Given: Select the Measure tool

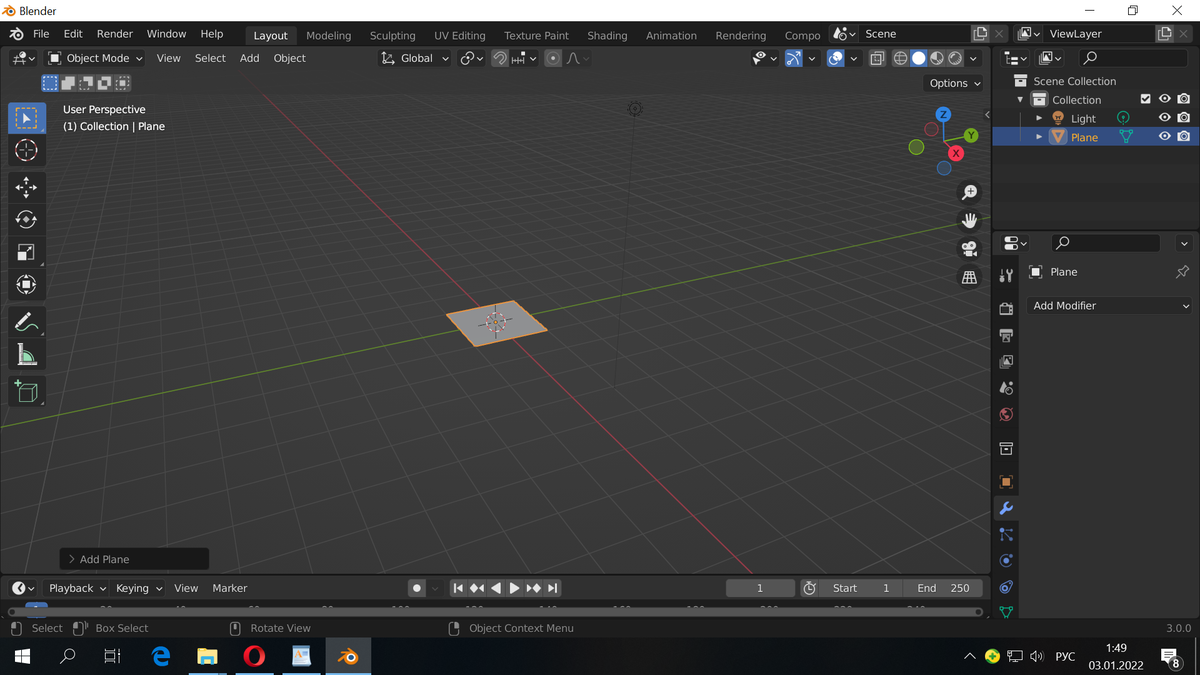Looking at the screenshot, I should pos(26,355).
